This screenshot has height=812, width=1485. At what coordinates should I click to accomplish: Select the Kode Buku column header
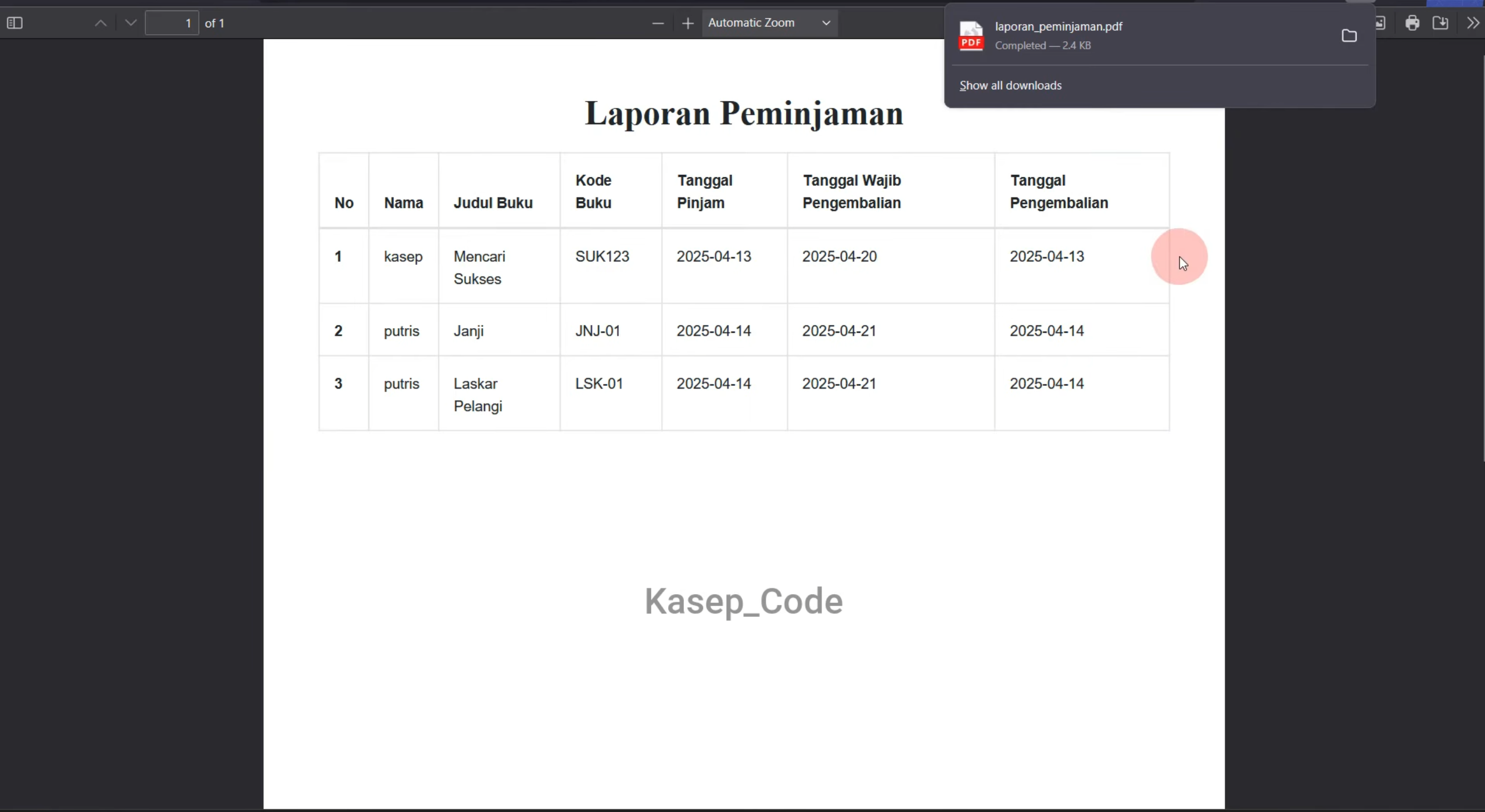pos(593,192)
